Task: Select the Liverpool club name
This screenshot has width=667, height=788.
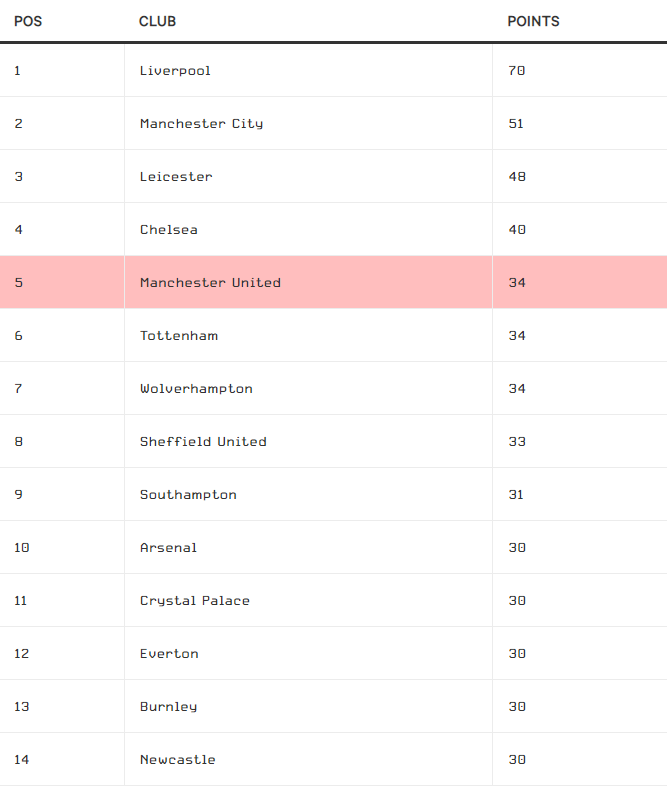Action: click(175, 71)
